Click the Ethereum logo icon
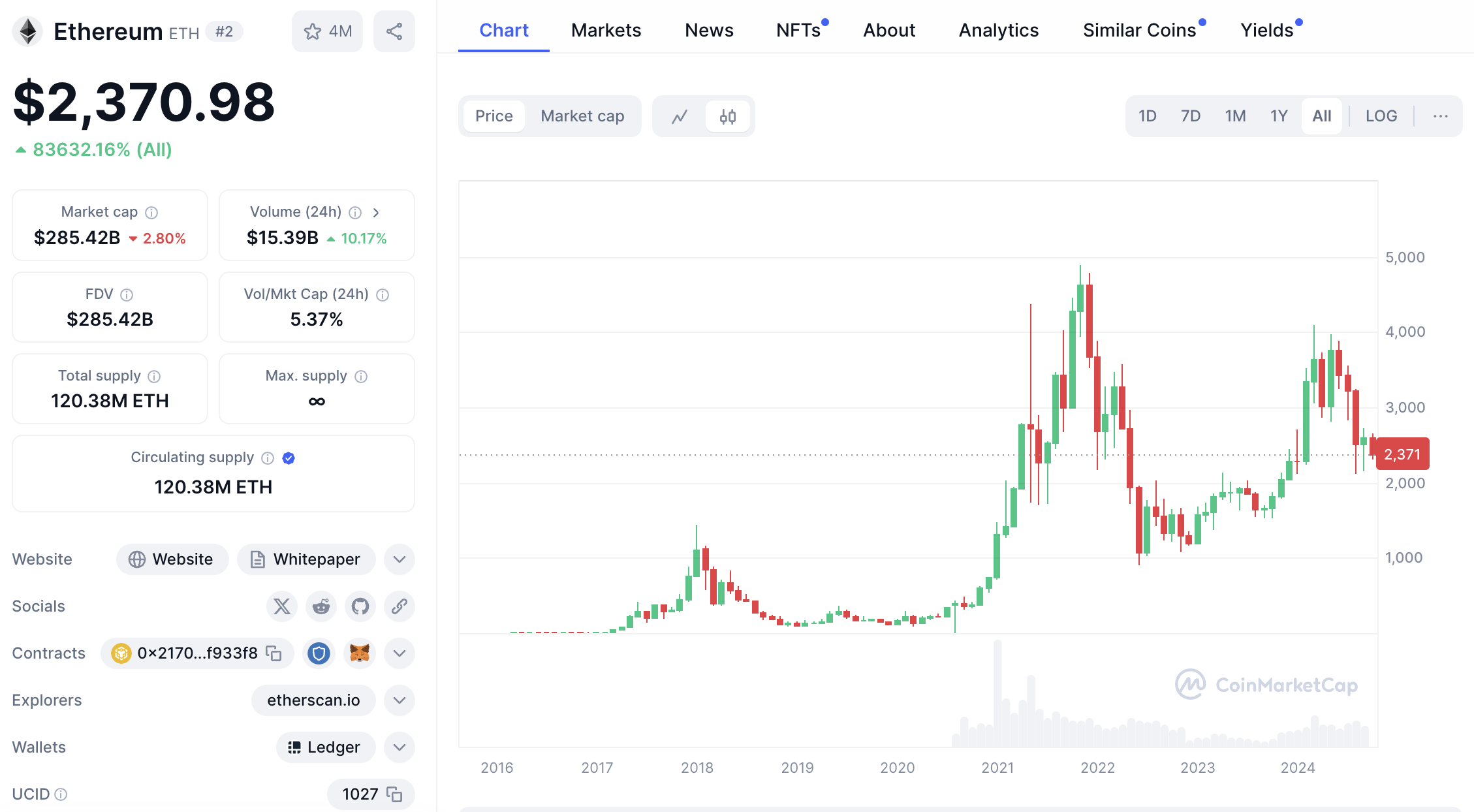 tap(27, 31)
